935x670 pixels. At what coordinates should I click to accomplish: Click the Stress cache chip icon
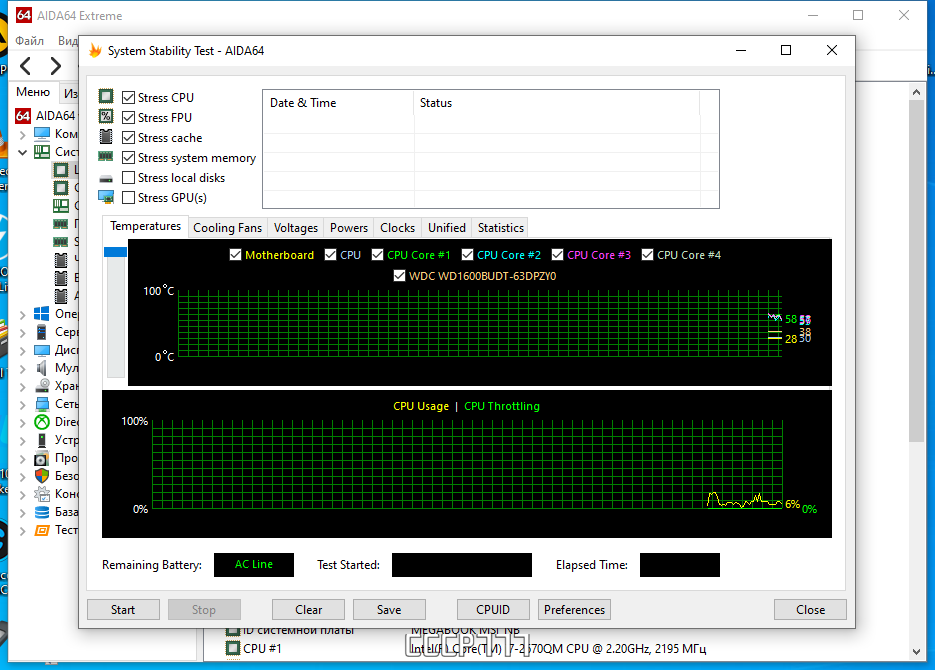[106, 137]
